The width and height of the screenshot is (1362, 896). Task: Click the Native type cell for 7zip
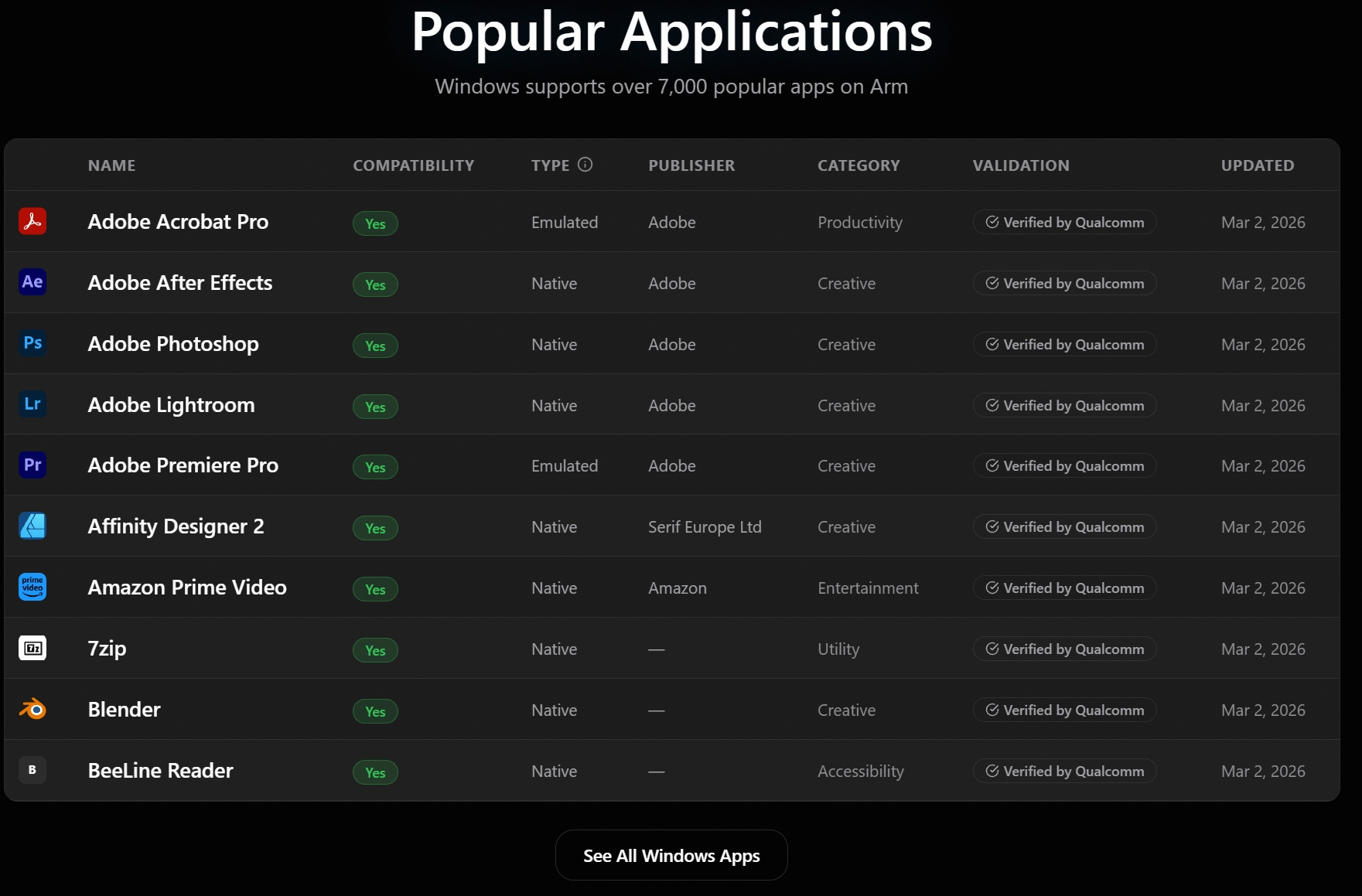tap(555, 649)
